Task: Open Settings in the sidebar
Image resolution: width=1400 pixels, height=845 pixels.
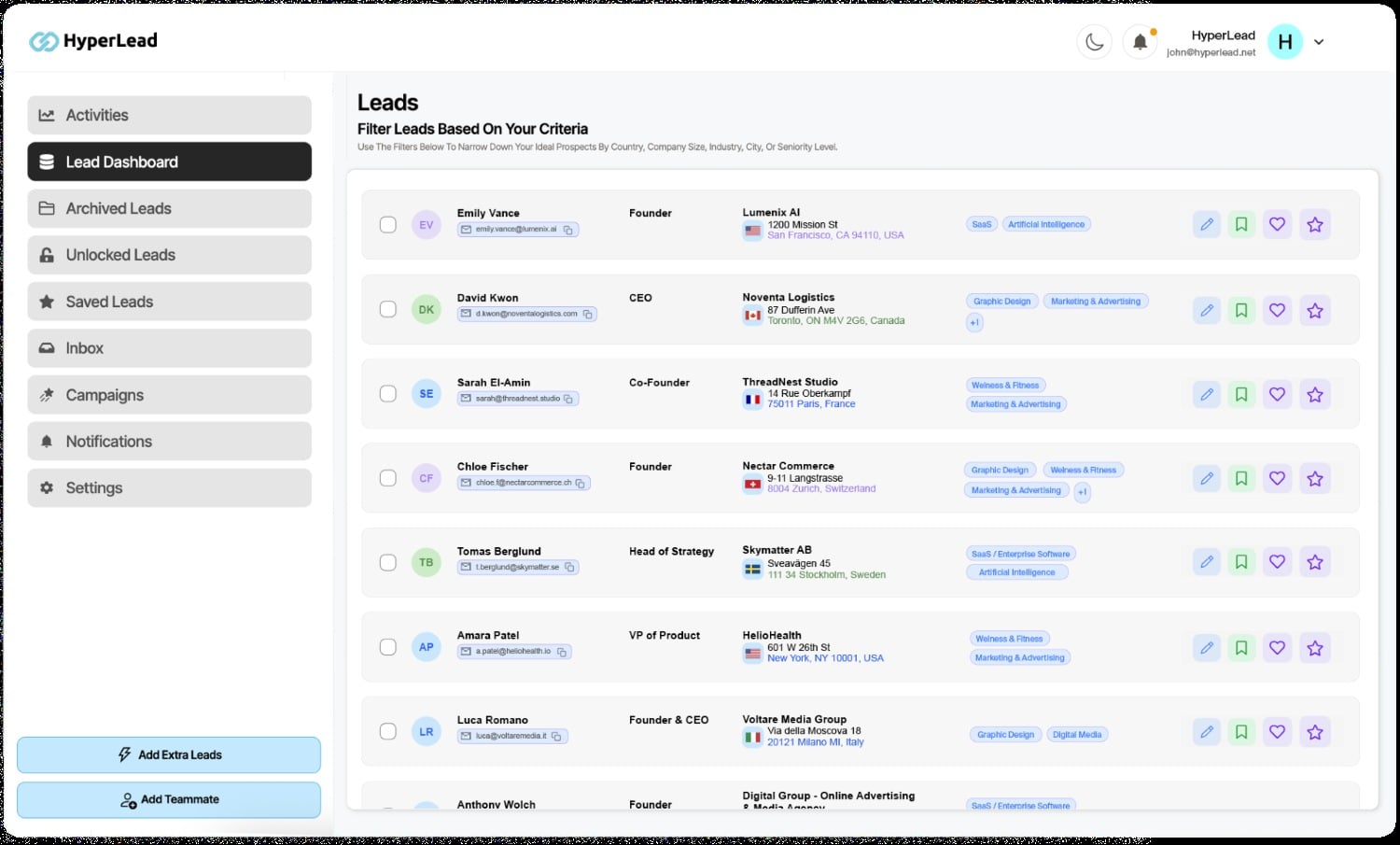Action: coord(170,487)
